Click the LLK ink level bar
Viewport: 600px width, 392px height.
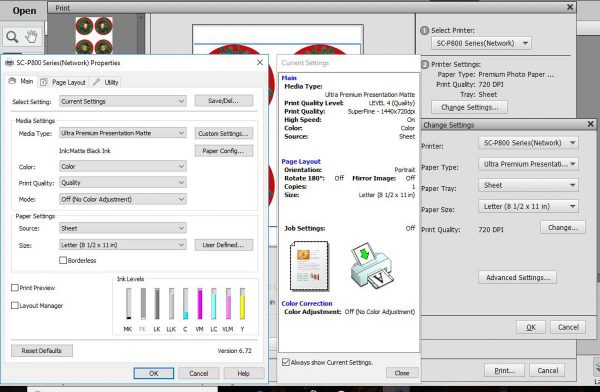click(171, 304)
